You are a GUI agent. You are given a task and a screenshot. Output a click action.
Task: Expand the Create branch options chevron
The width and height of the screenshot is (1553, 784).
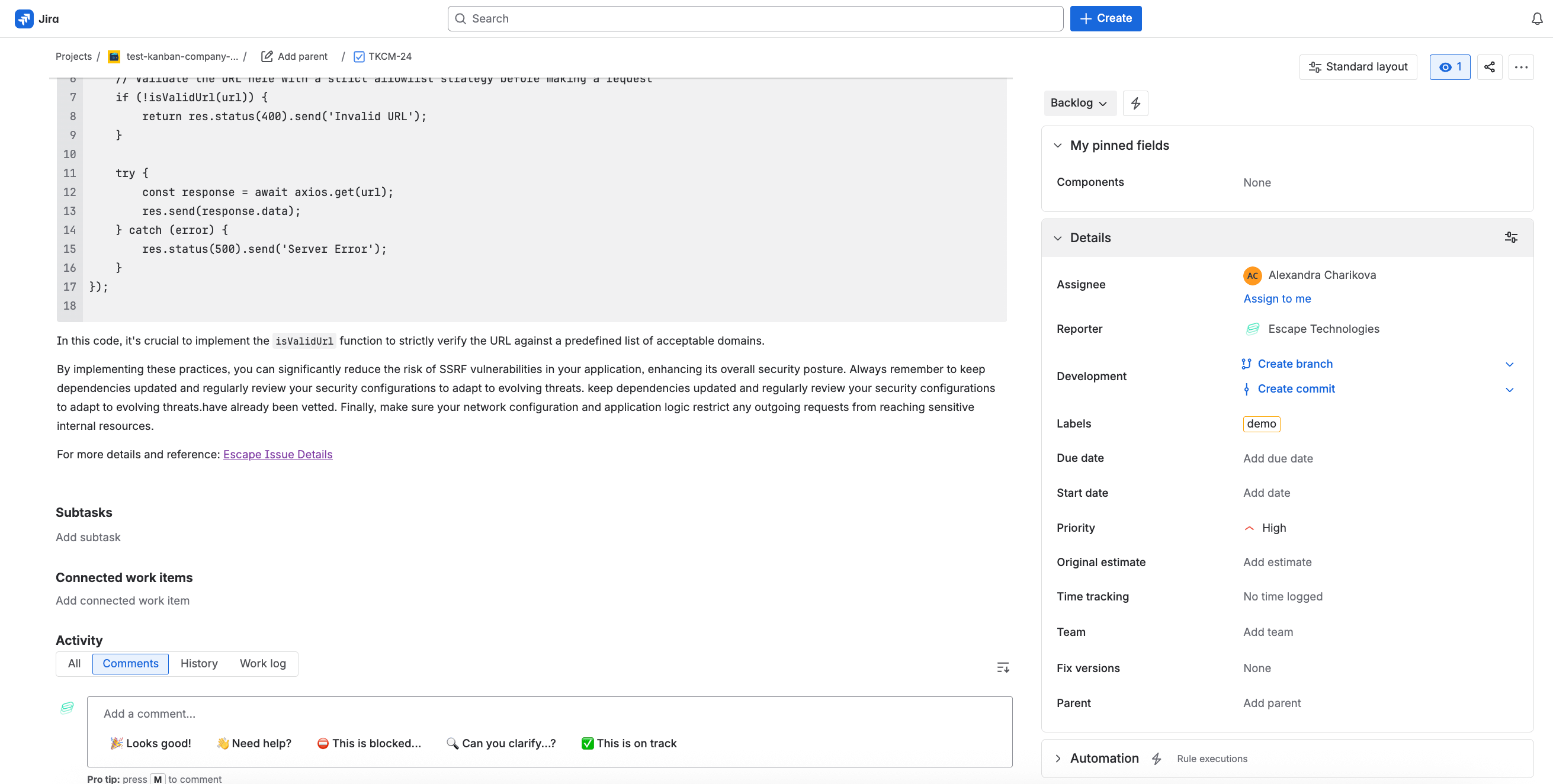pyautogui.click(x=1510, y=364)
